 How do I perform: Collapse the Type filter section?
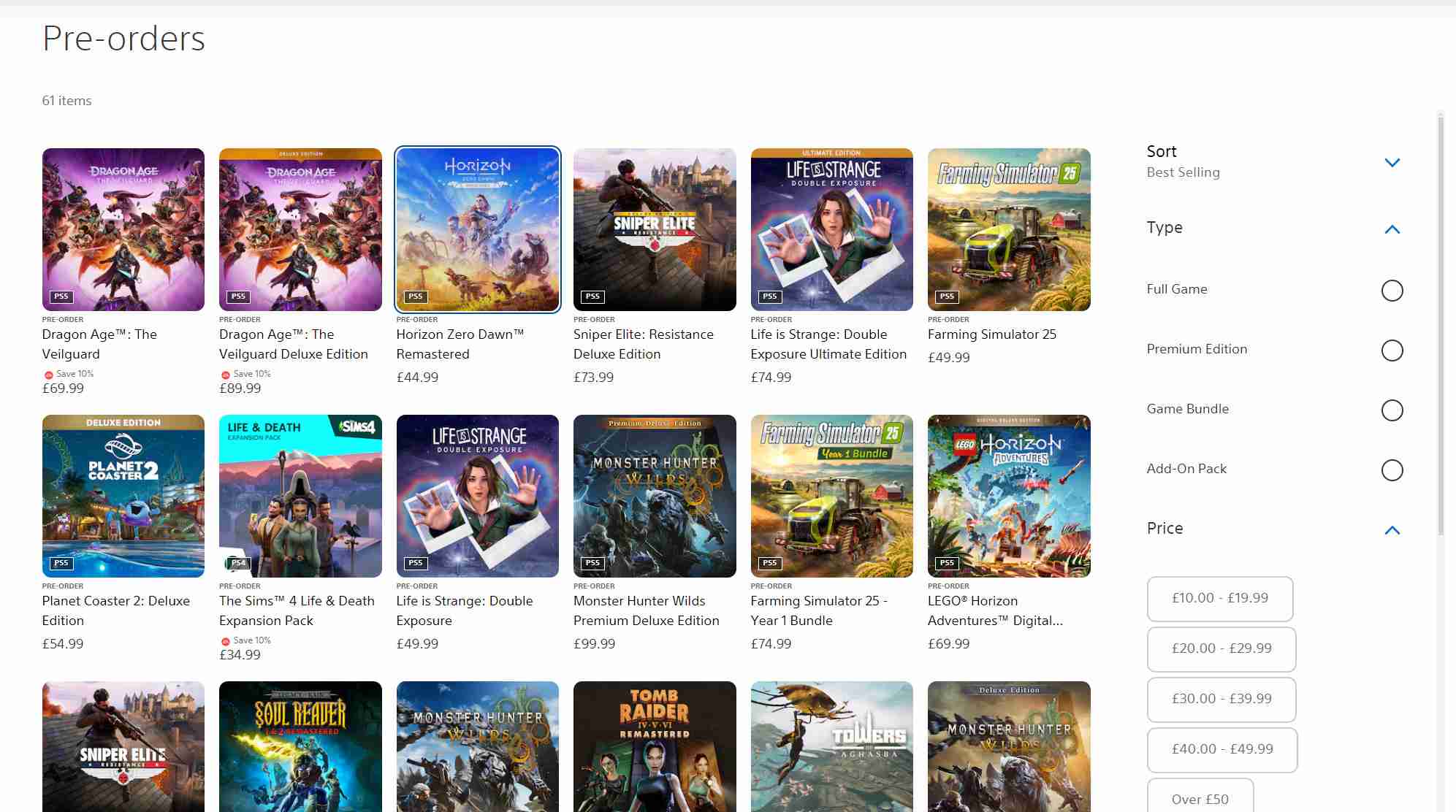pos(1392,229)
